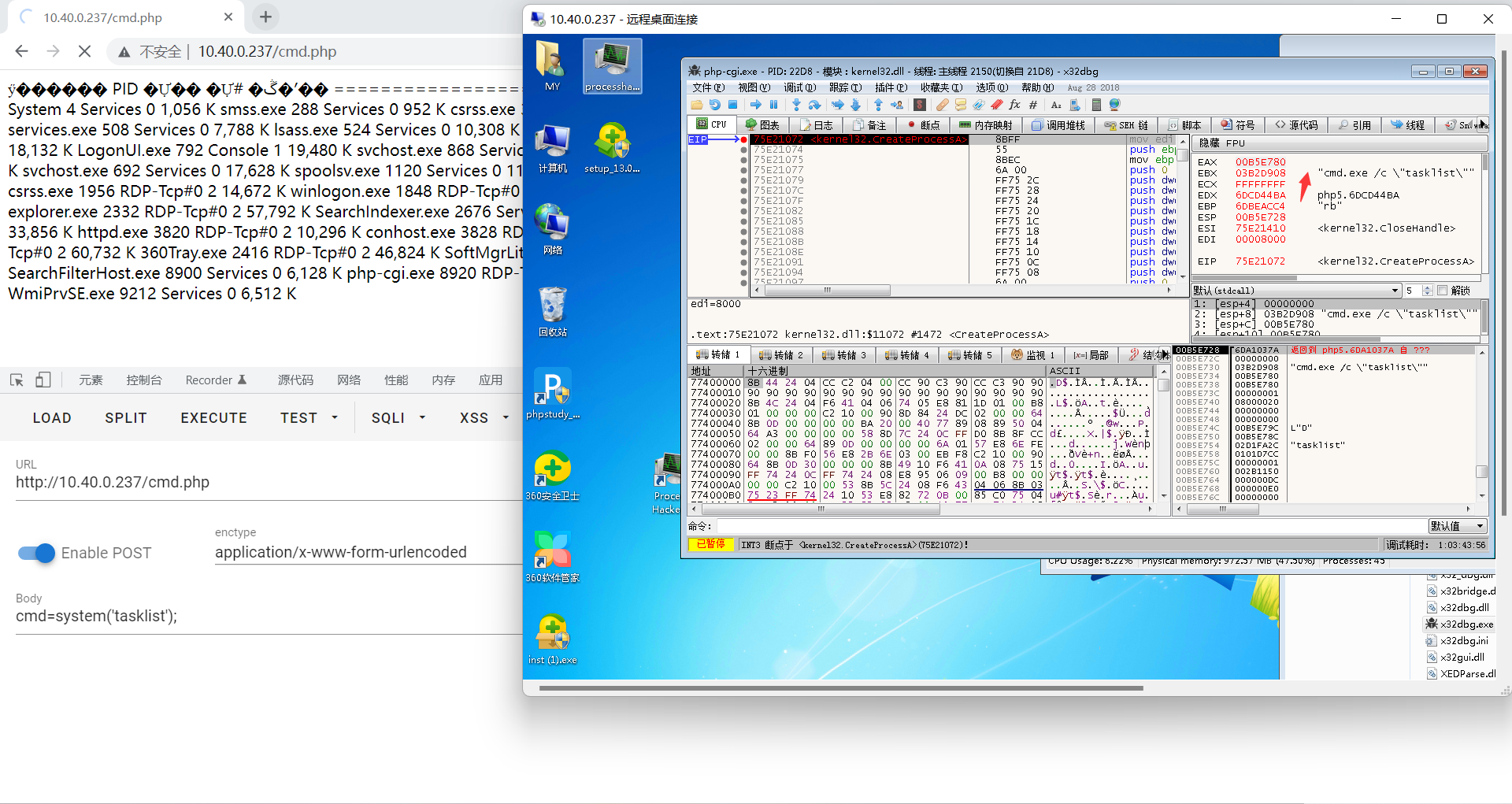Screen dimensions: 1512x804
Task: Click the run arrow icon in x32dbg
Action: tap(755, 105)
